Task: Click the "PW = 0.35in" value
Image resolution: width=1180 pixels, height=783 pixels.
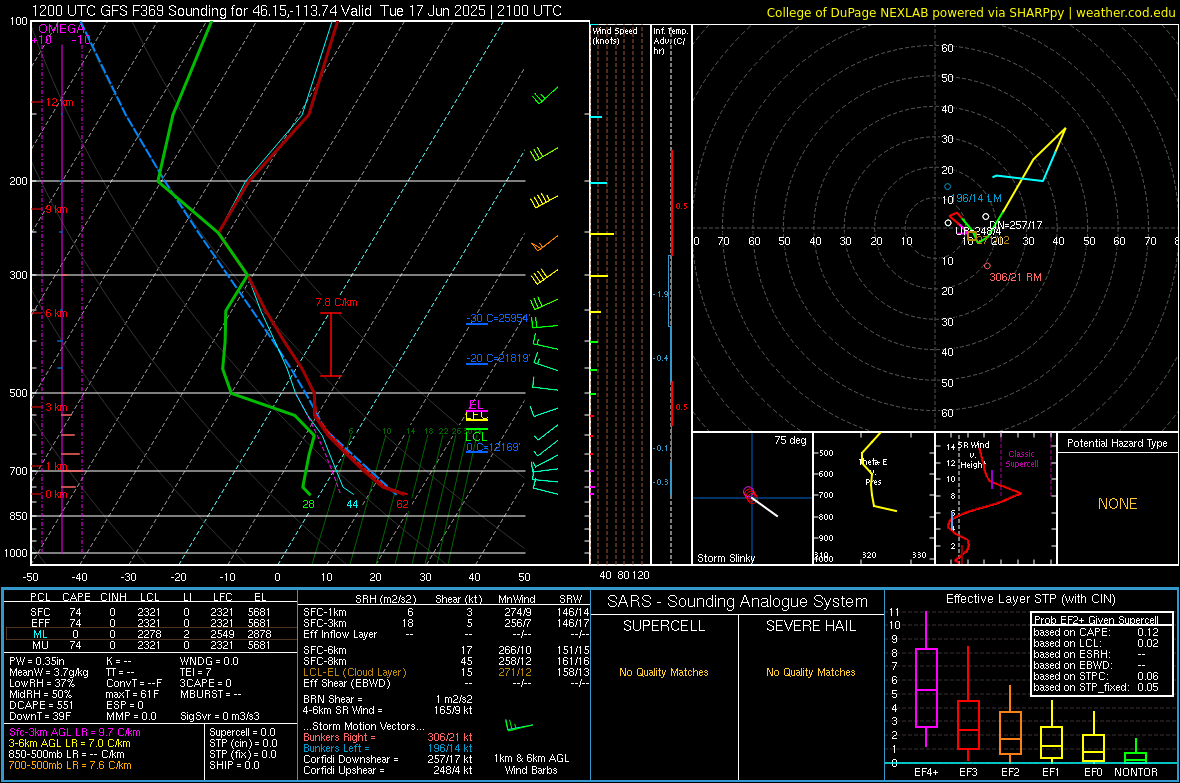Action: pos(37,661)
